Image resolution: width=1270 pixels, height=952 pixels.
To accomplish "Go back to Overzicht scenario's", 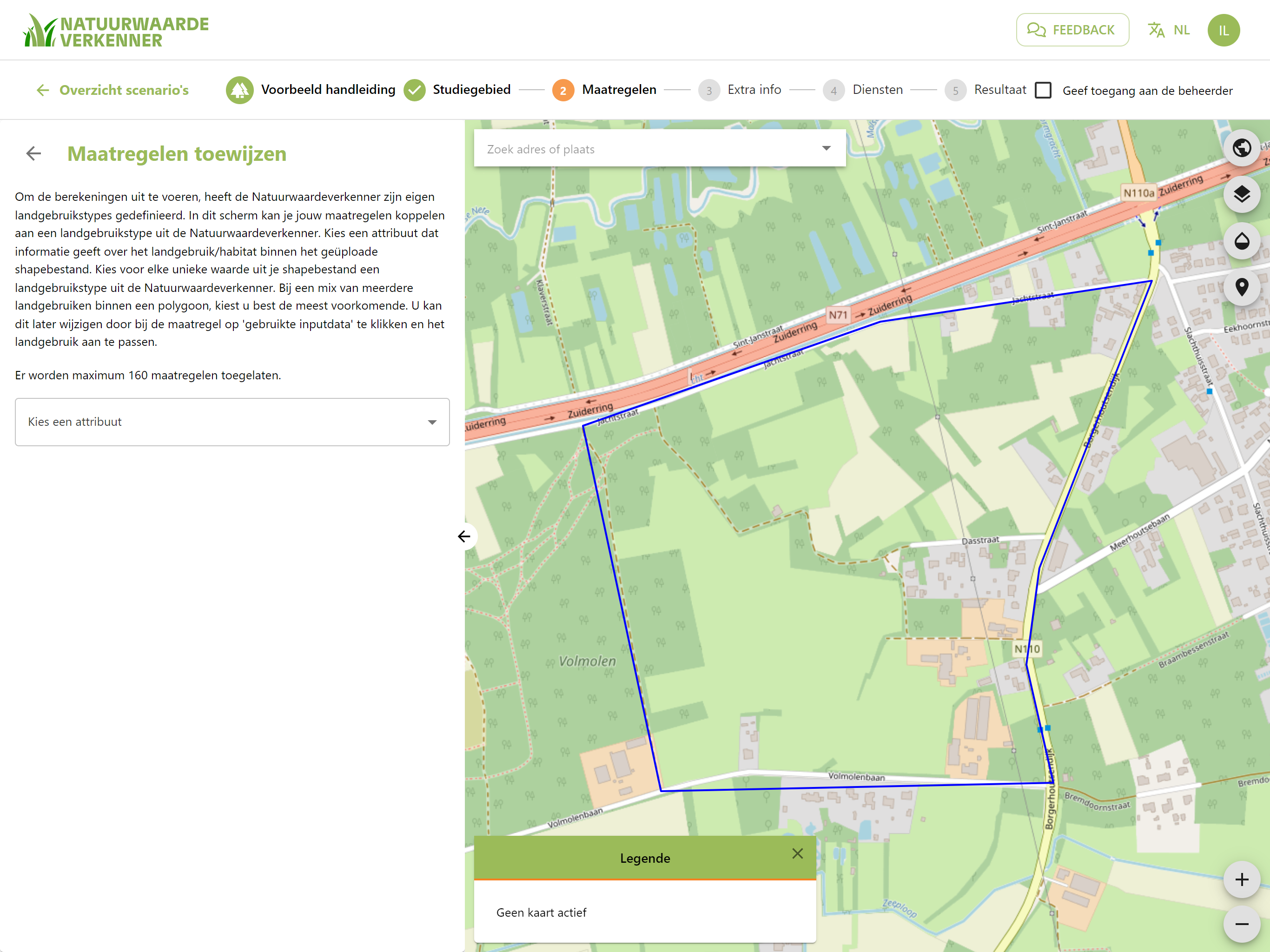I will point(112,90).
